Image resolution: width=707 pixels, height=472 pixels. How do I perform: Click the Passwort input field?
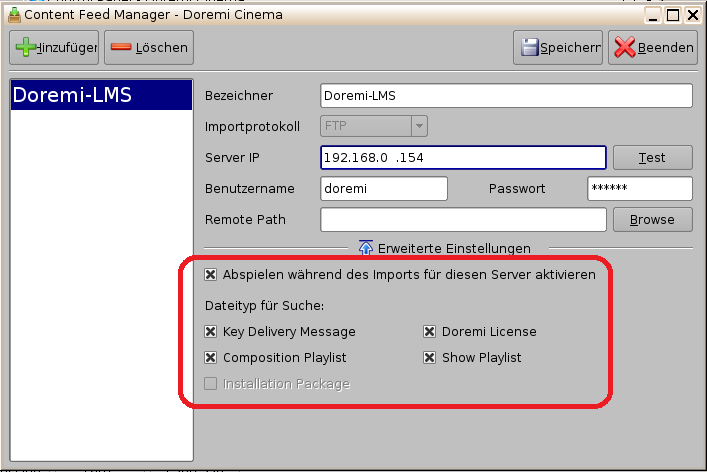point(639,189)
